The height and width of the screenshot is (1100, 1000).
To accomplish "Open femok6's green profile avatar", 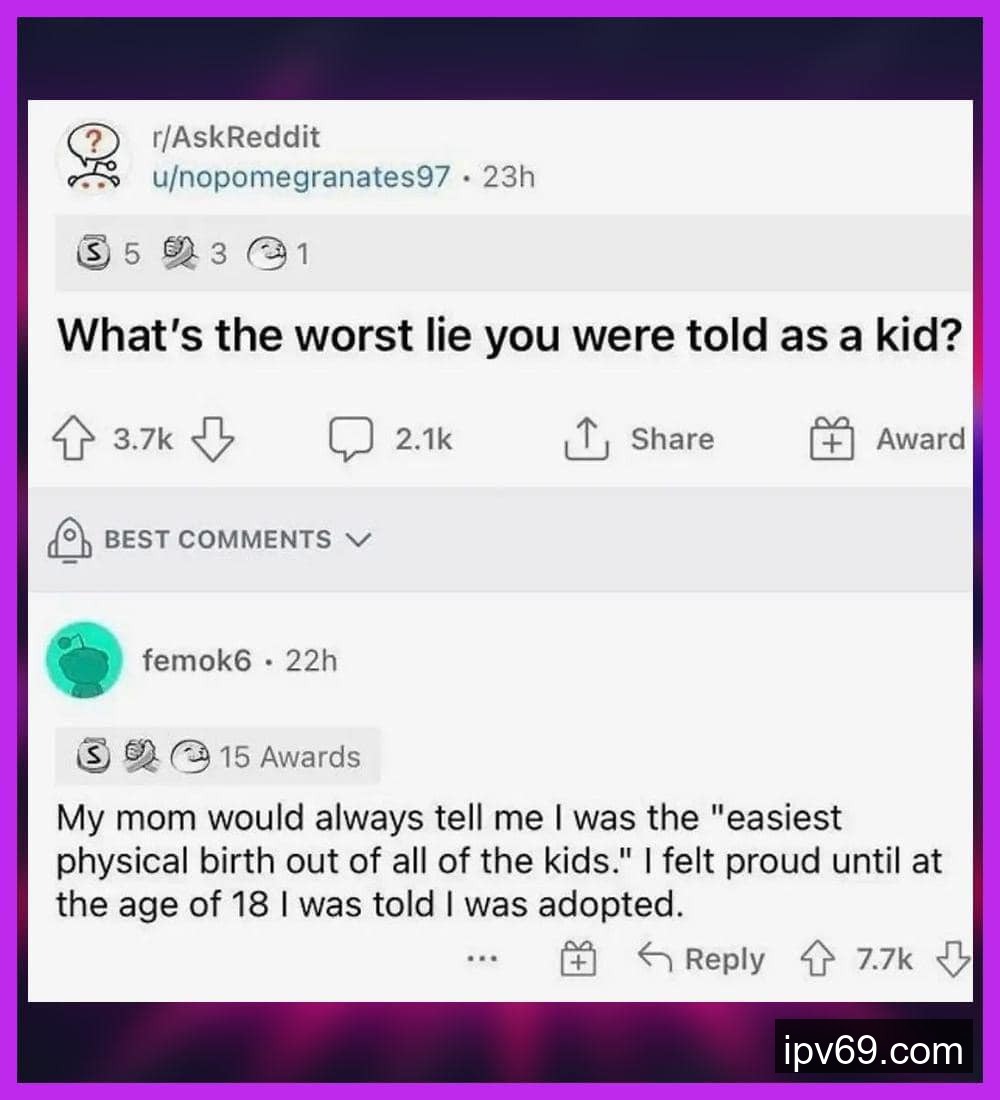I will 84,660.
